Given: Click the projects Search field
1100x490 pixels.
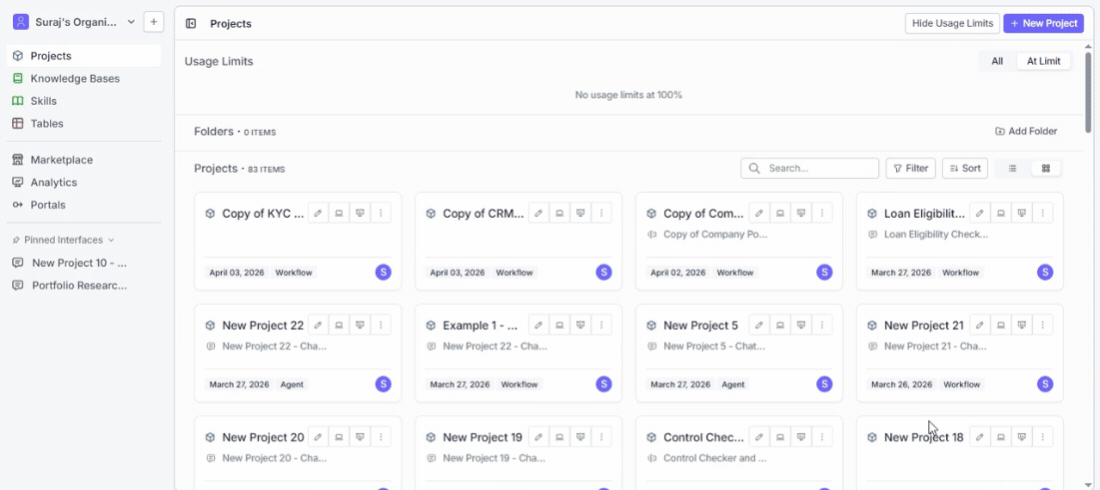Looking at the screenshot, I should coord(810,168).
